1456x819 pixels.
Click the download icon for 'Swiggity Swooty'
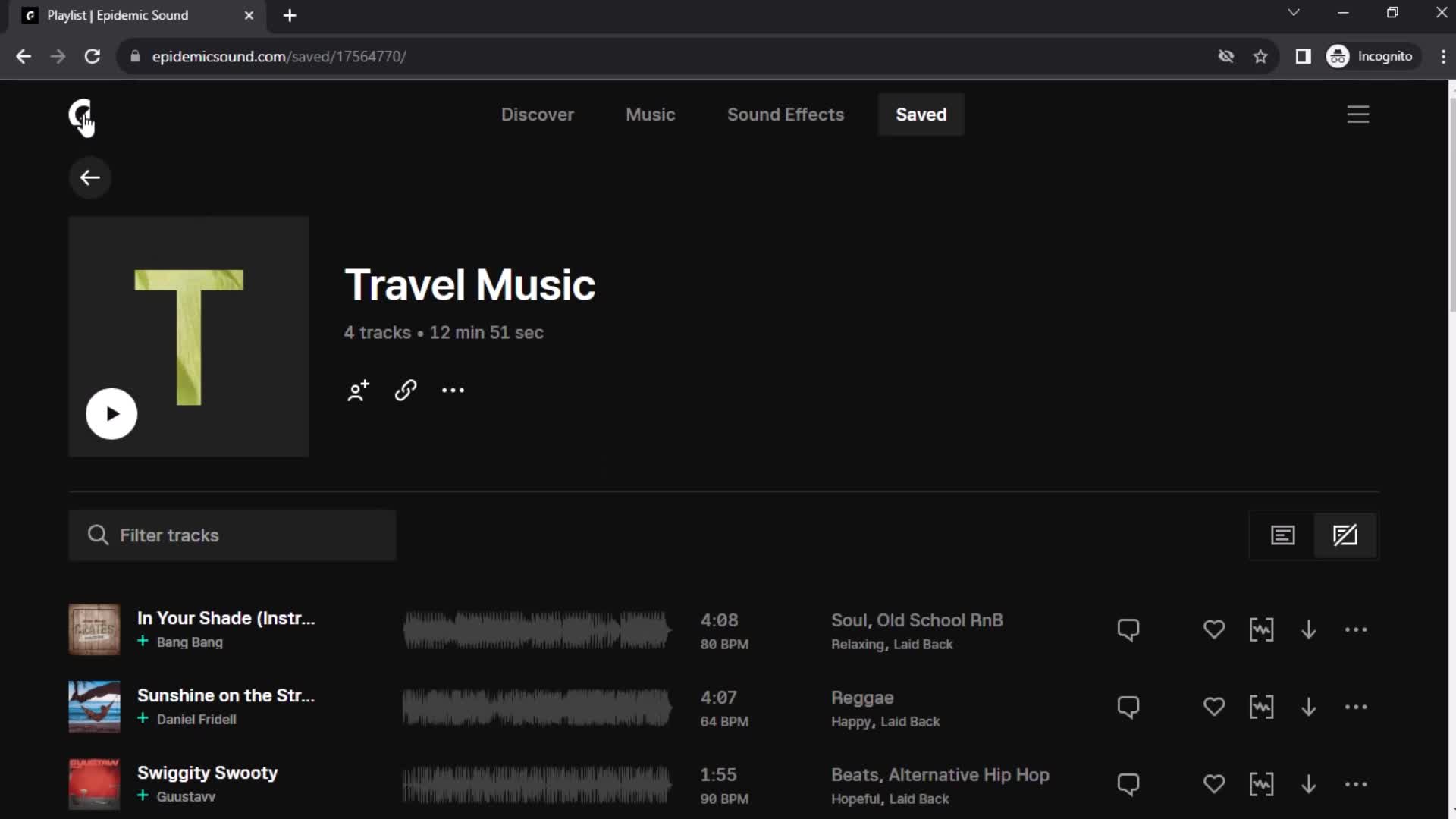[1308, 784]
